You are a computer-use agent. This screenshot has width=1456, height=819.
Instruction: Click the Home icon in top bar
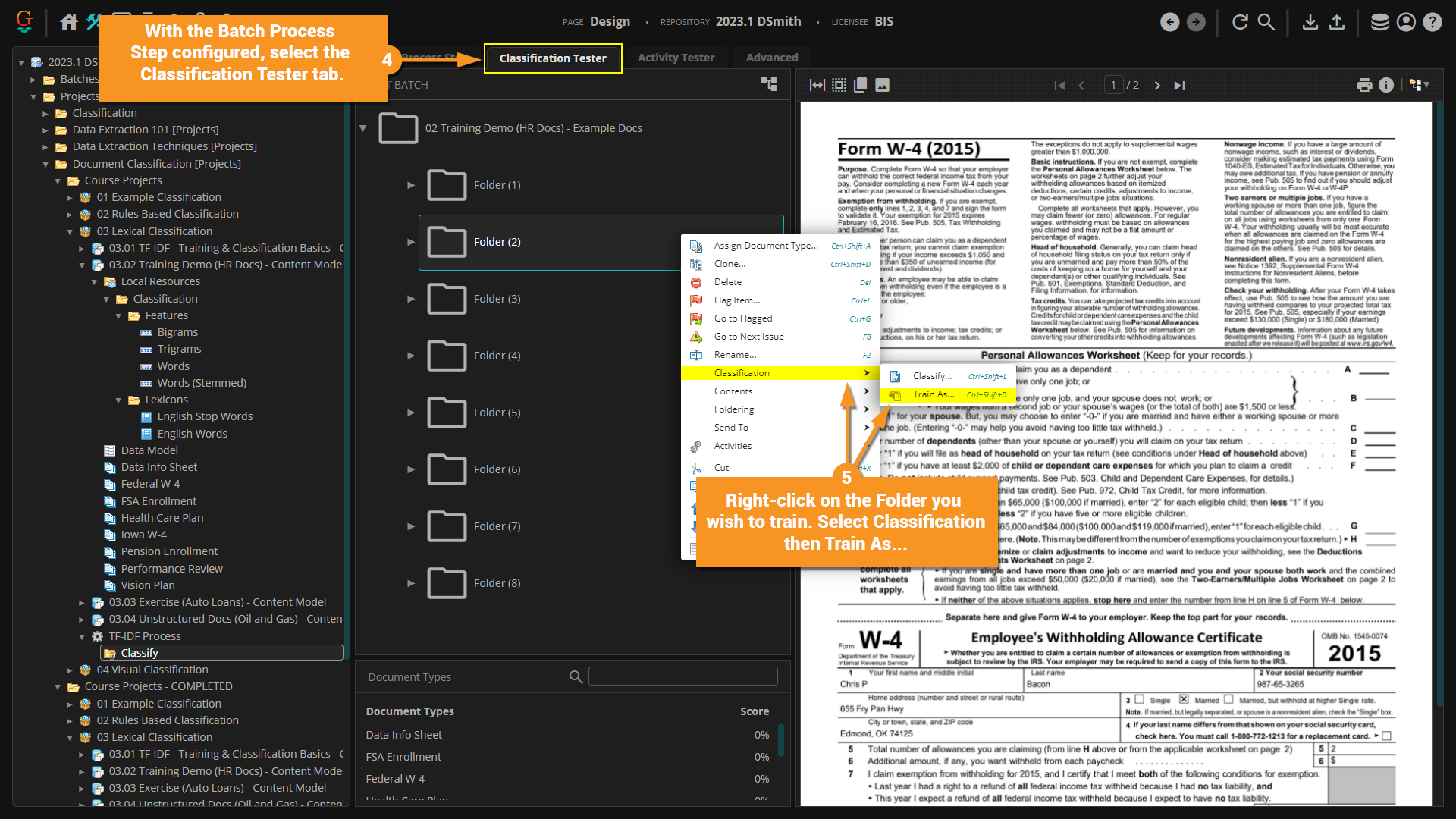point(69,22)
